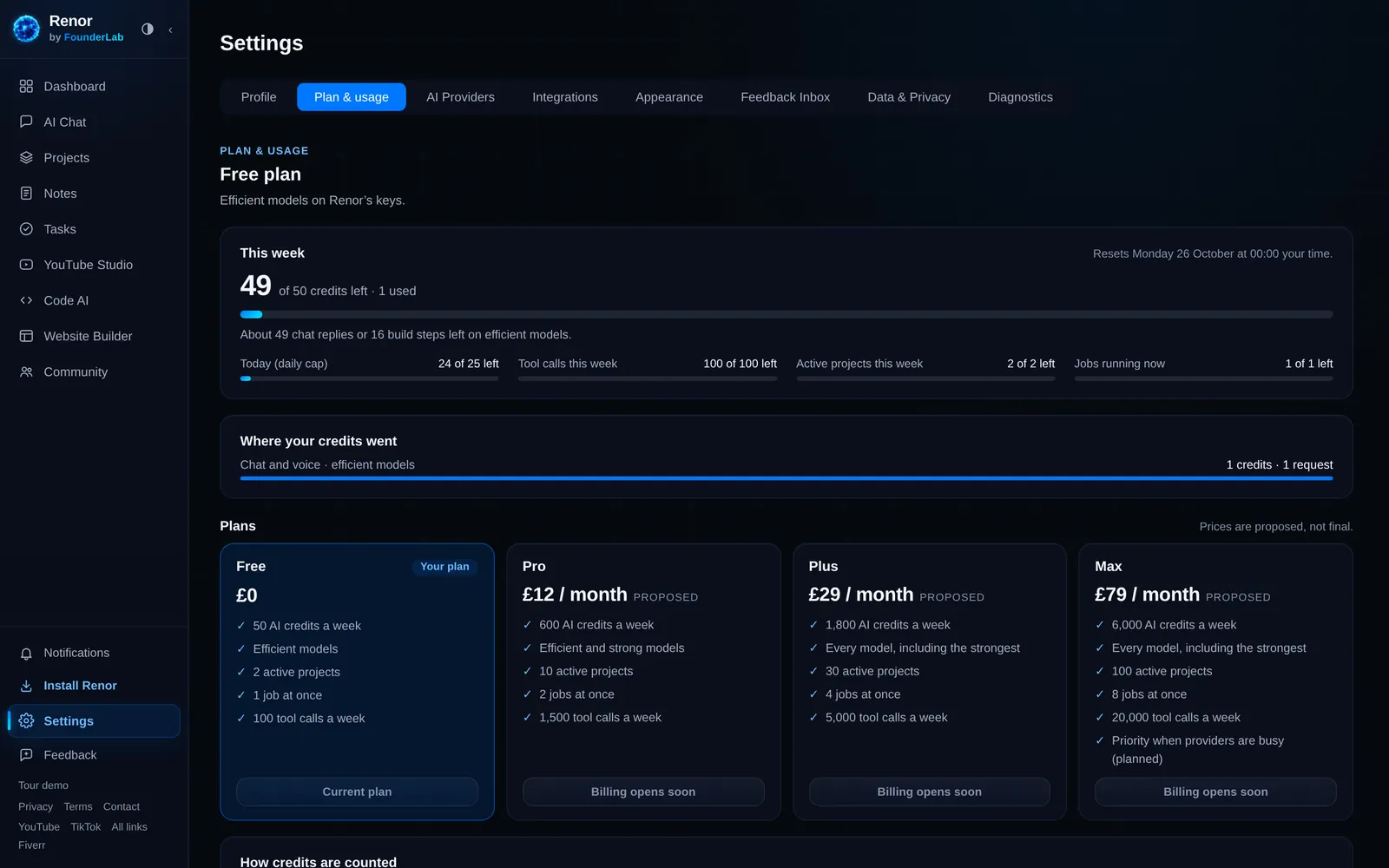Open the All links footer link
The height and width of the screenshot is (868, 1389).
[129, 827]
